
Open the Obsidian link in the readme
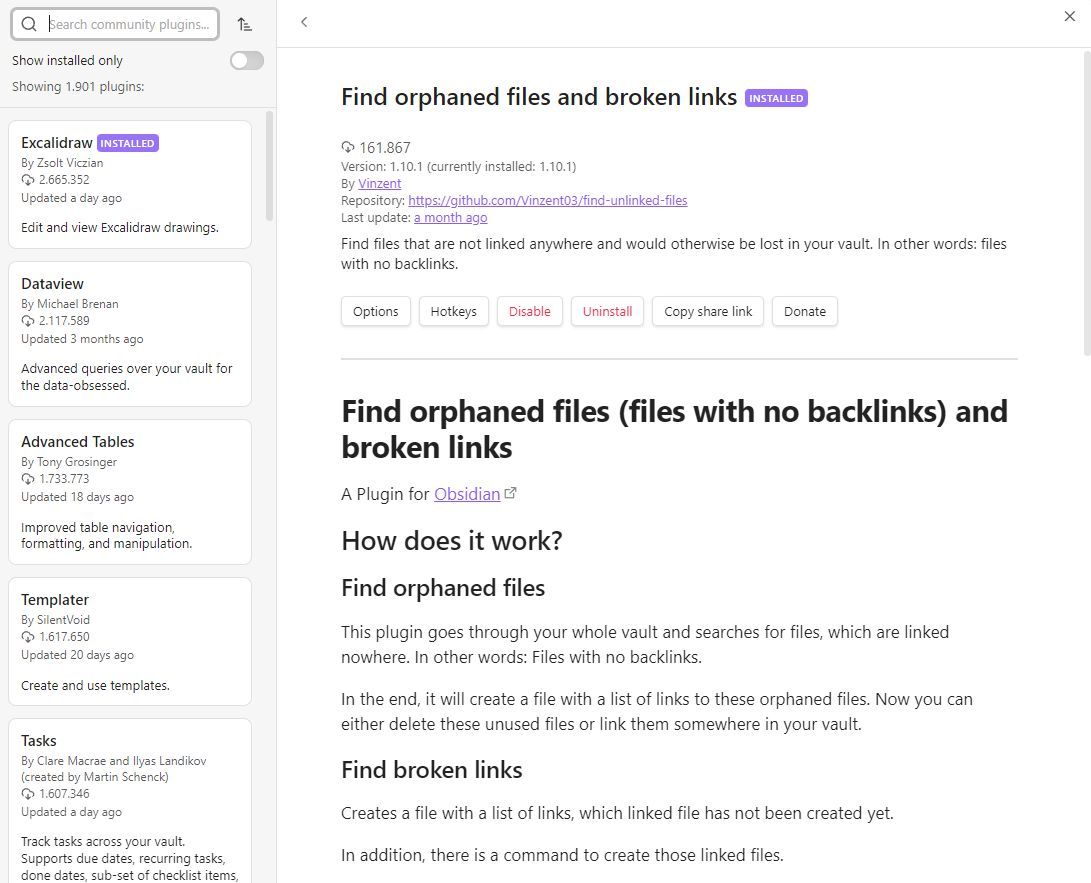click(x=467, y=494)
